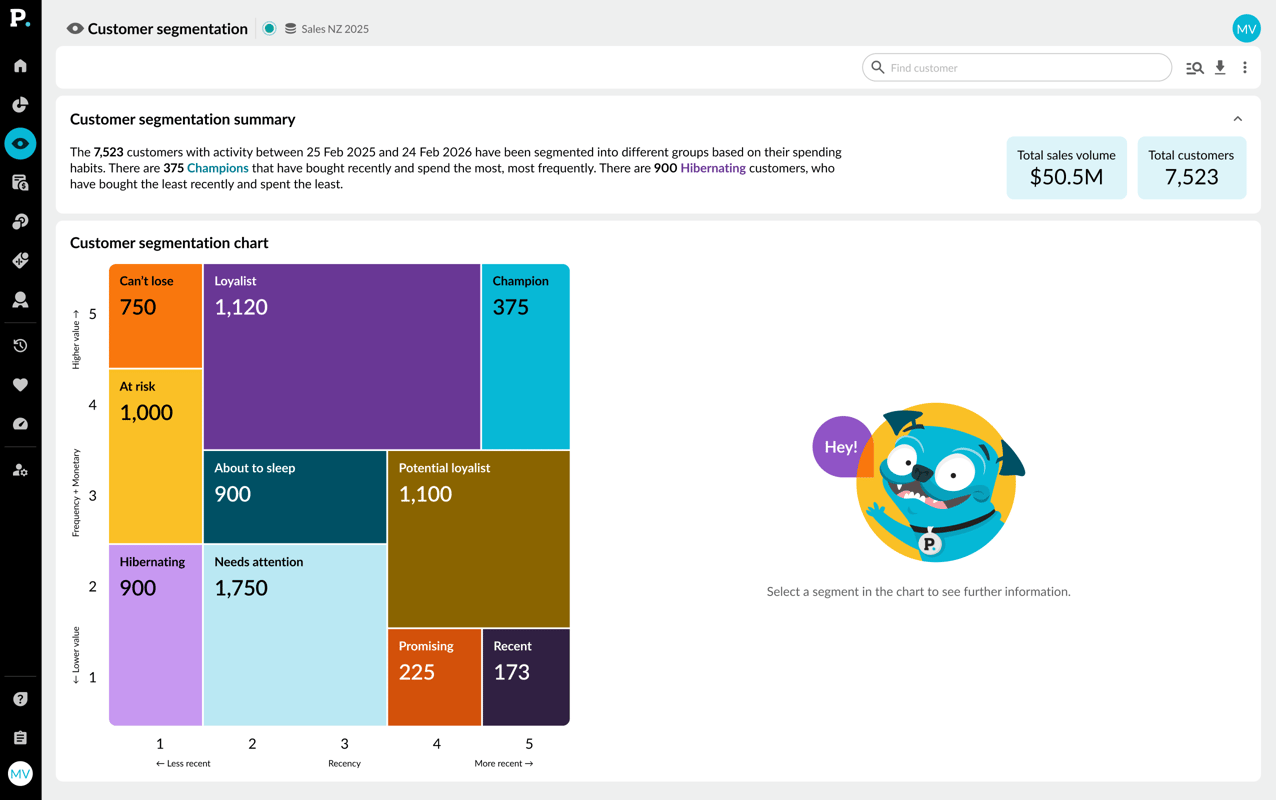1276x800 pixels.
Task: Open the user management person-with-gear icon
Action: click(x=20, y=468)
